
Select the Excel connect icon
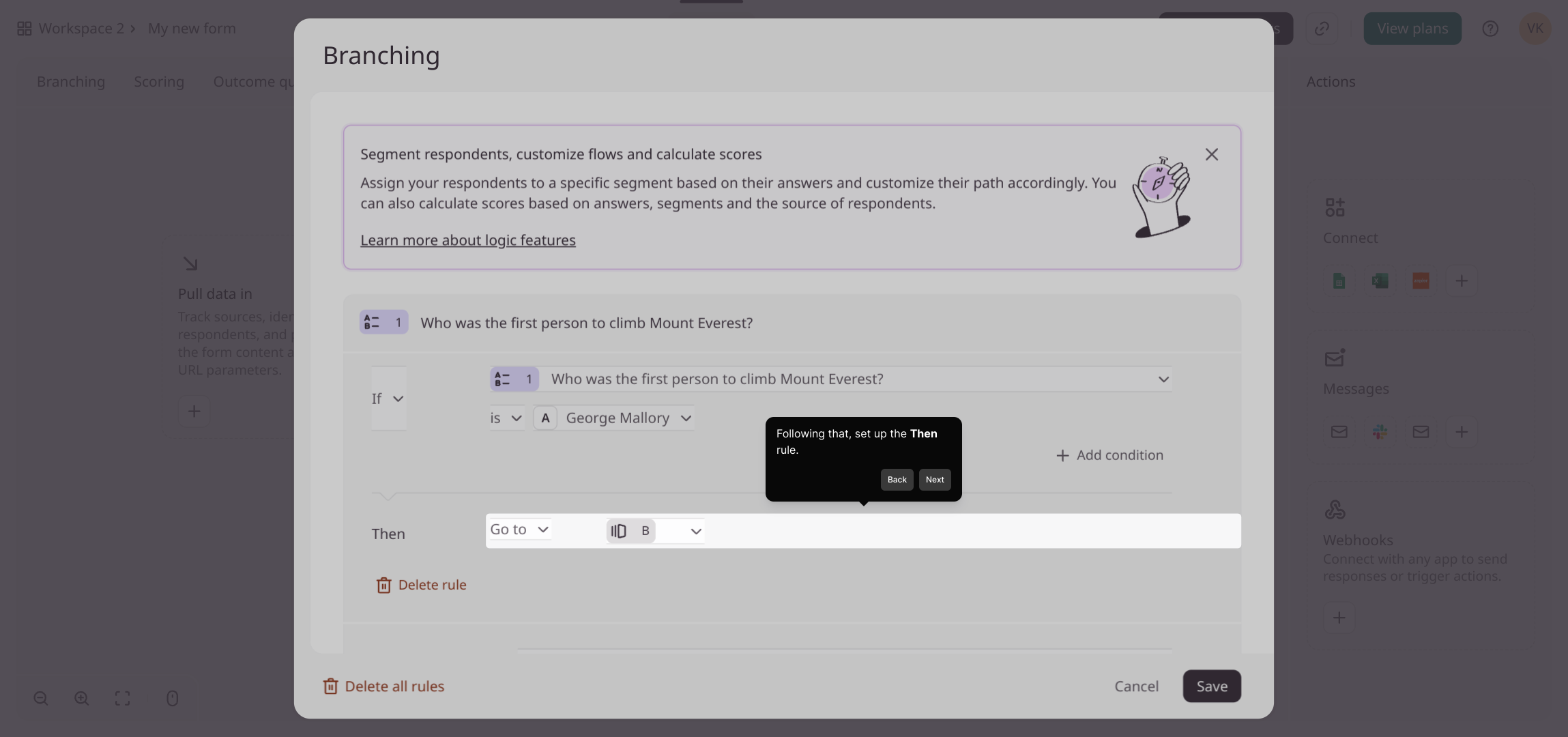pos(1380,281)
